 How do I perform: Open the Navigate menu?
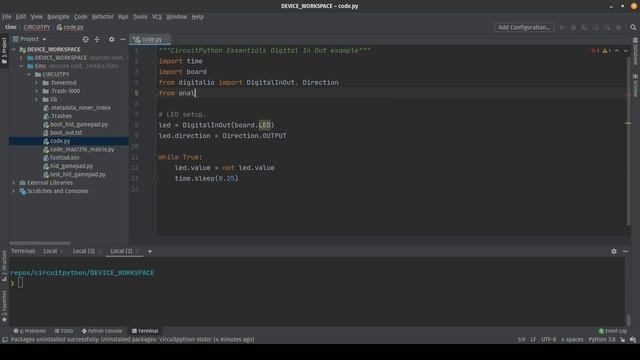(58, 17)
